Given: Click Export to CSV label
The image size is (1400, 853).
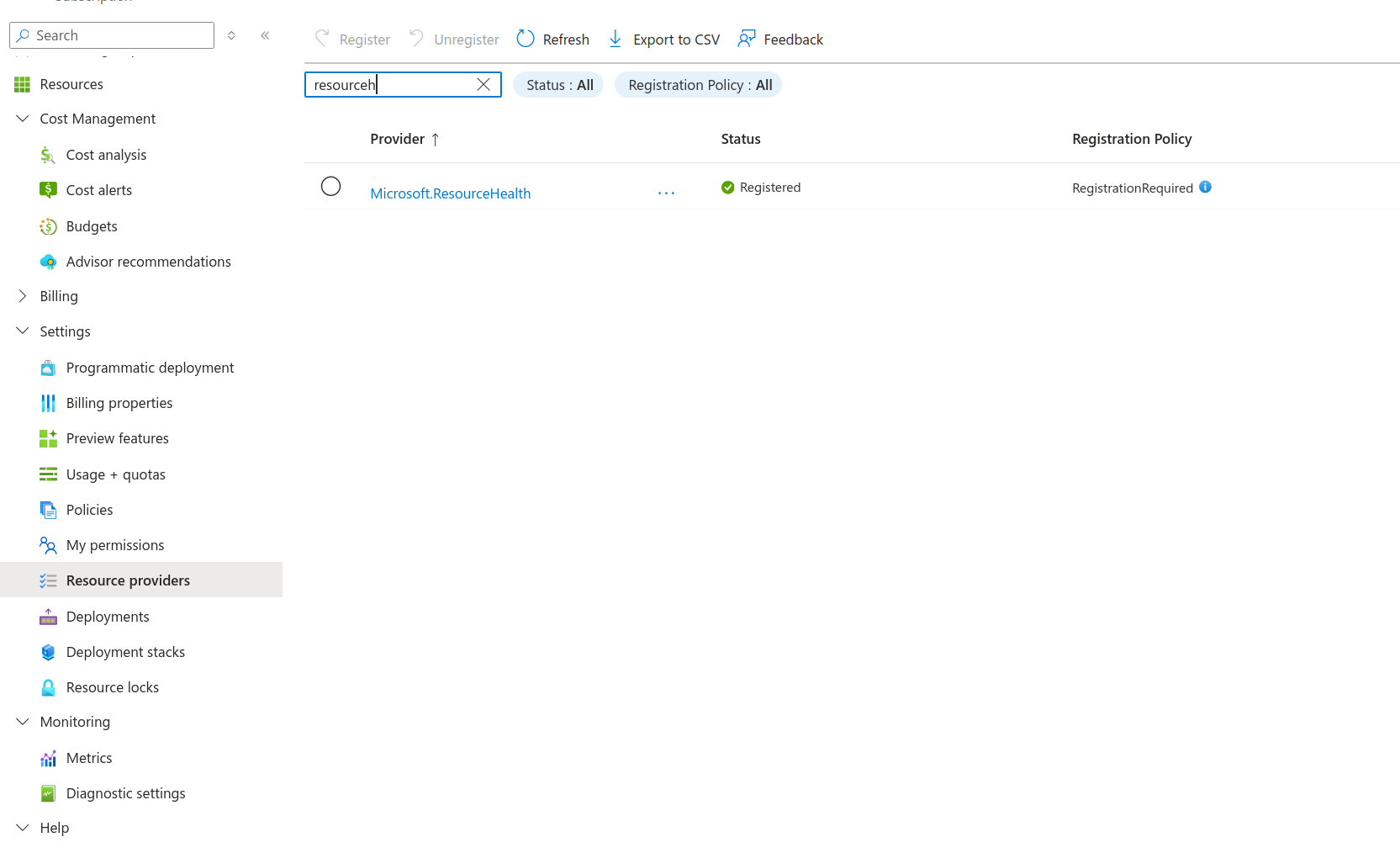Looking at the screenshot, I should (676, 40).
